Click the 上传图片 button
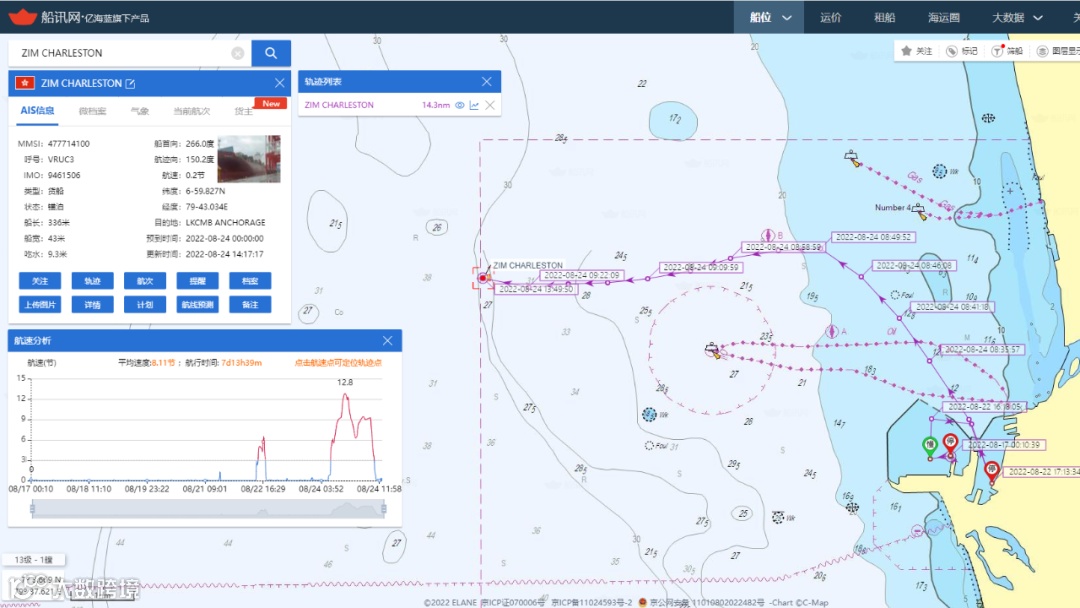Viewport: 1080px width, 608px height. click(x=40, y=304)
